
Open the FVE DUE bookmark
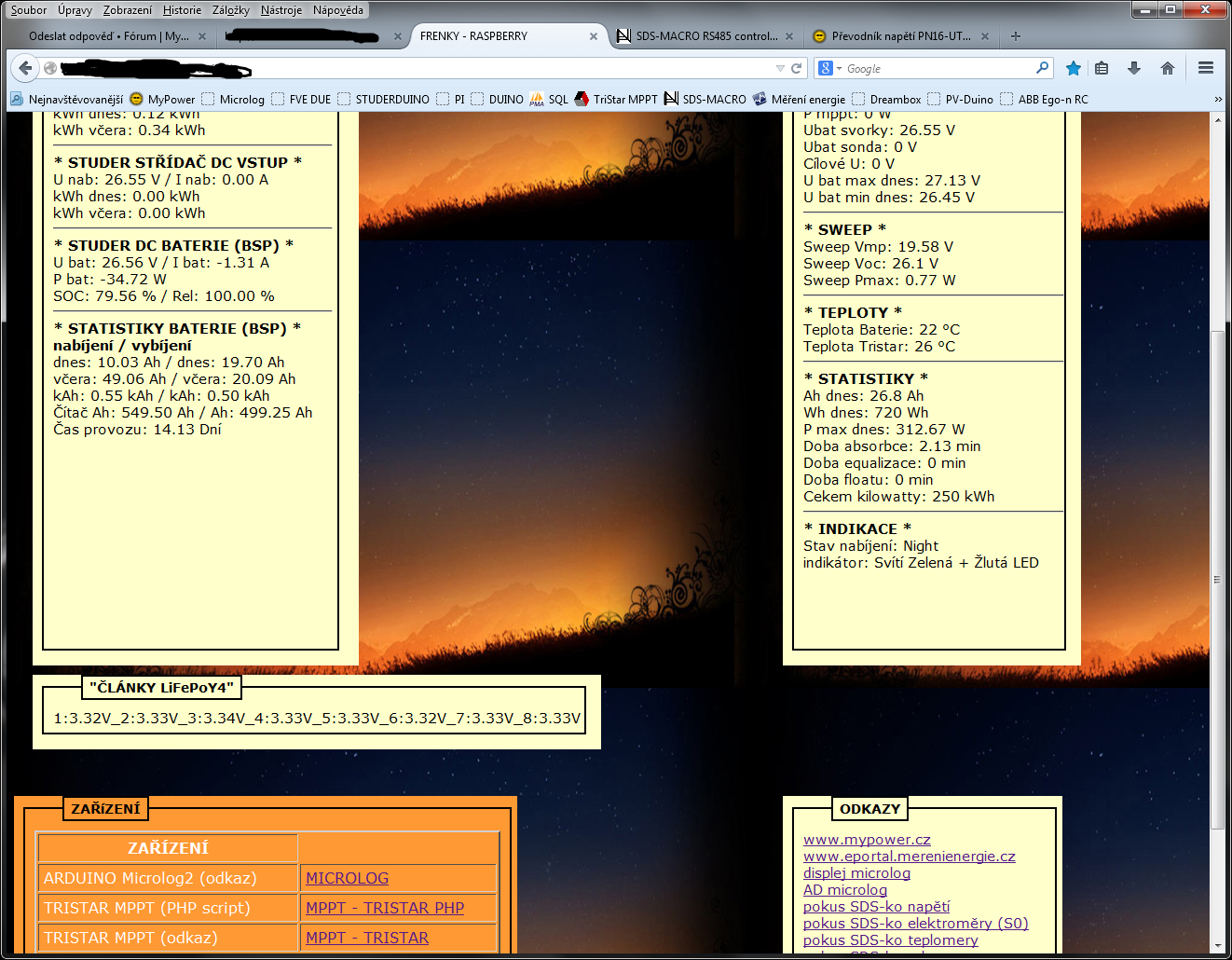(301, 99)
